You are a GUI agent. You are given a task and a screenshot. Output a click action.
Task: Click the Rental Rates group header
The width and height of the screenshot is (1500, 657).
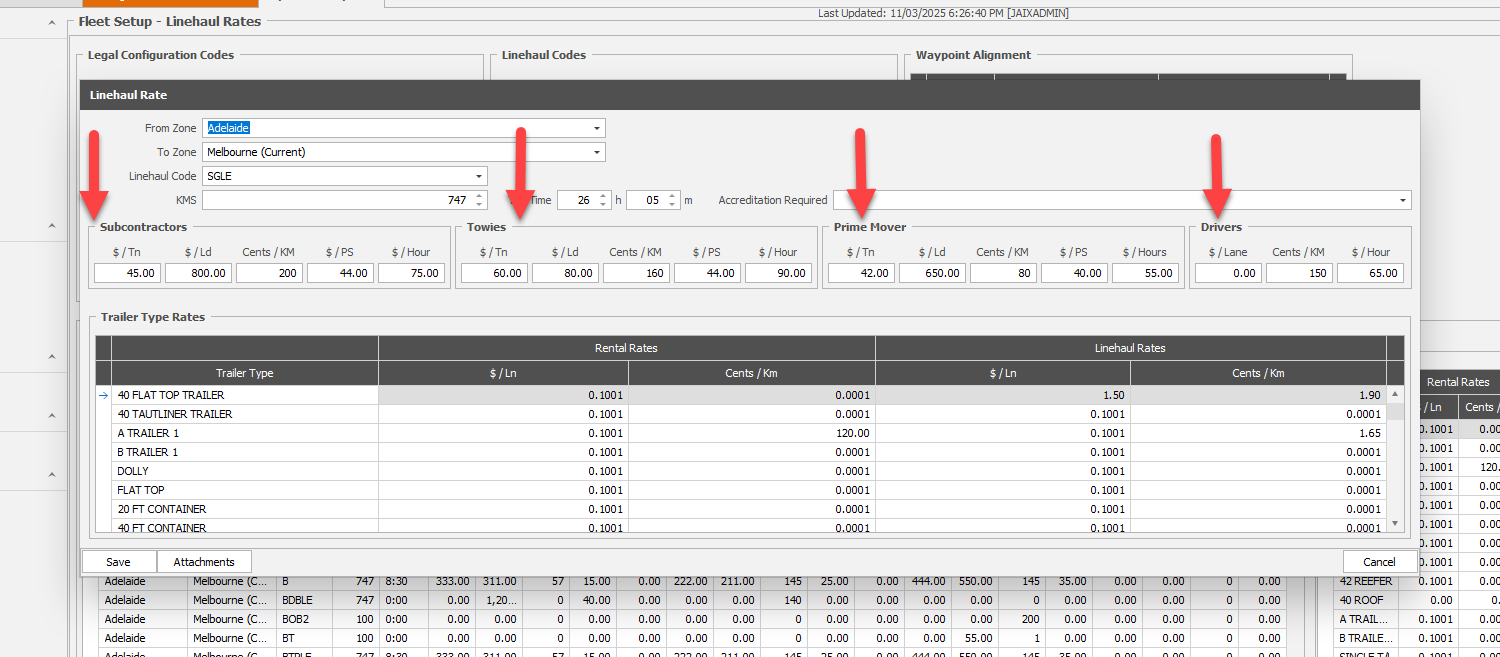click(x=626, y=348)
